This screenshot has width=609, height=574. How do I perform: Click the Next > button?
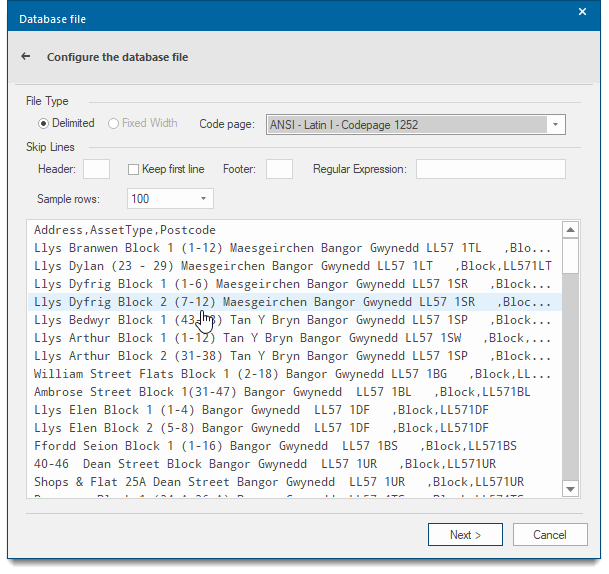coord(465,534)
